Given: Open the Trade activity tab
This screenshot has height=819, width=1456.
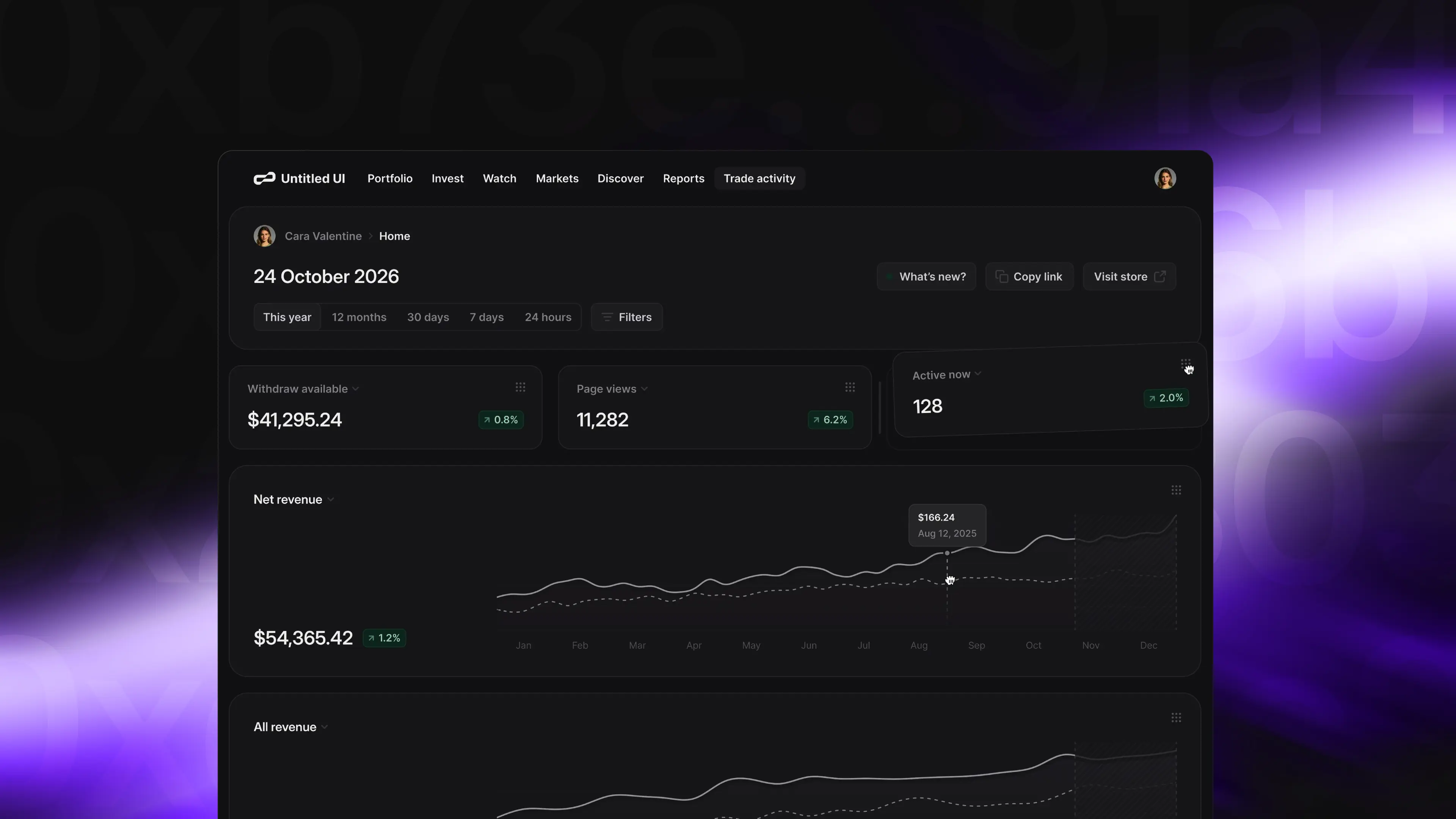Looking at the screenshot, I should pyautogui.click(x=759, y=179).
